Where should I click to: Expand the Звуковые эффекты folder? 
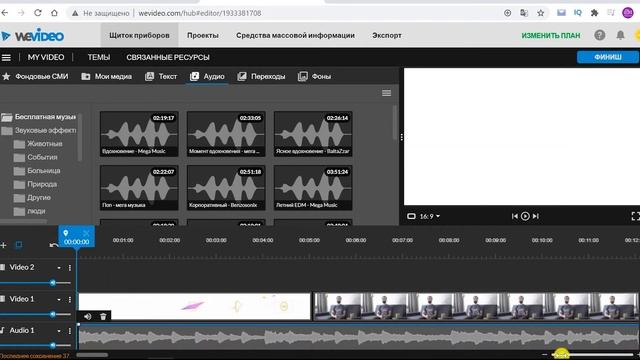pyautogui.click(x=39, y=131)
